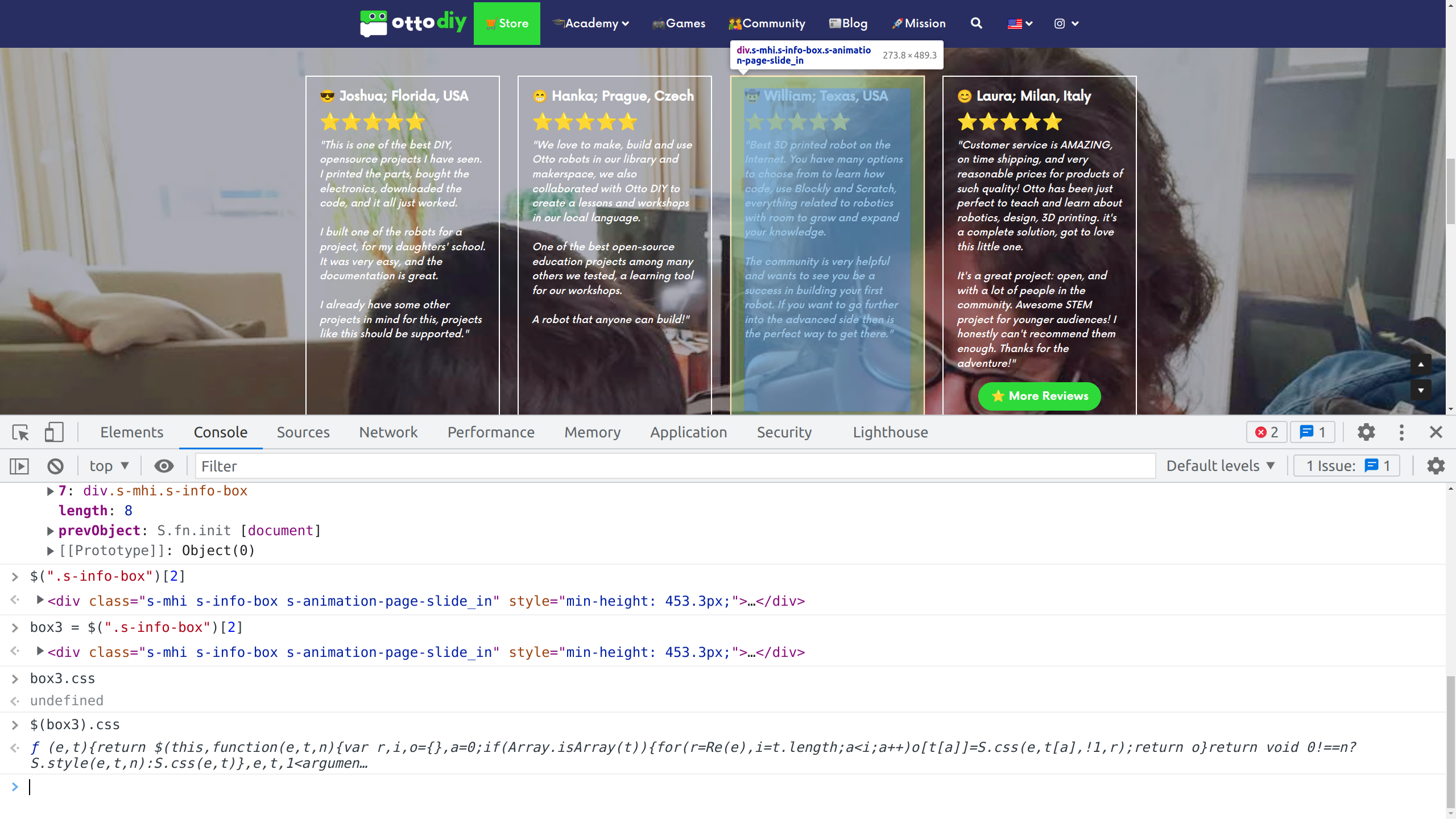Open the Default levels dropdown
1456x819 pixels.
[x=1220, y=466]
